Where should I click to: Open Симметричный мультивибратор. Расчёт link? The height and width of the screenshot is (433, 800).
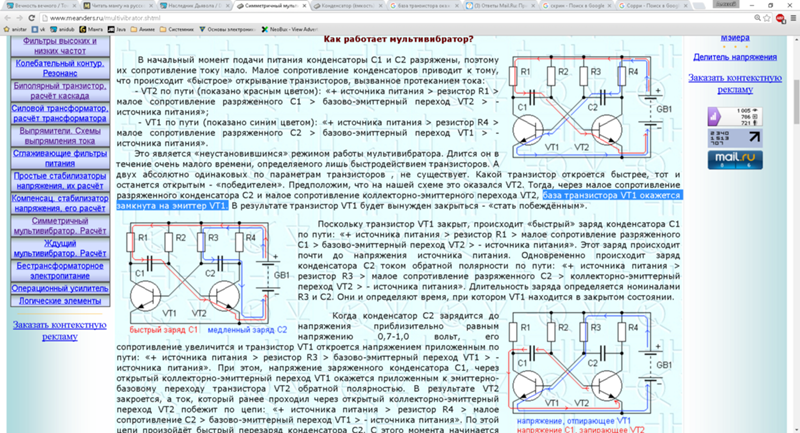point(60,225)
